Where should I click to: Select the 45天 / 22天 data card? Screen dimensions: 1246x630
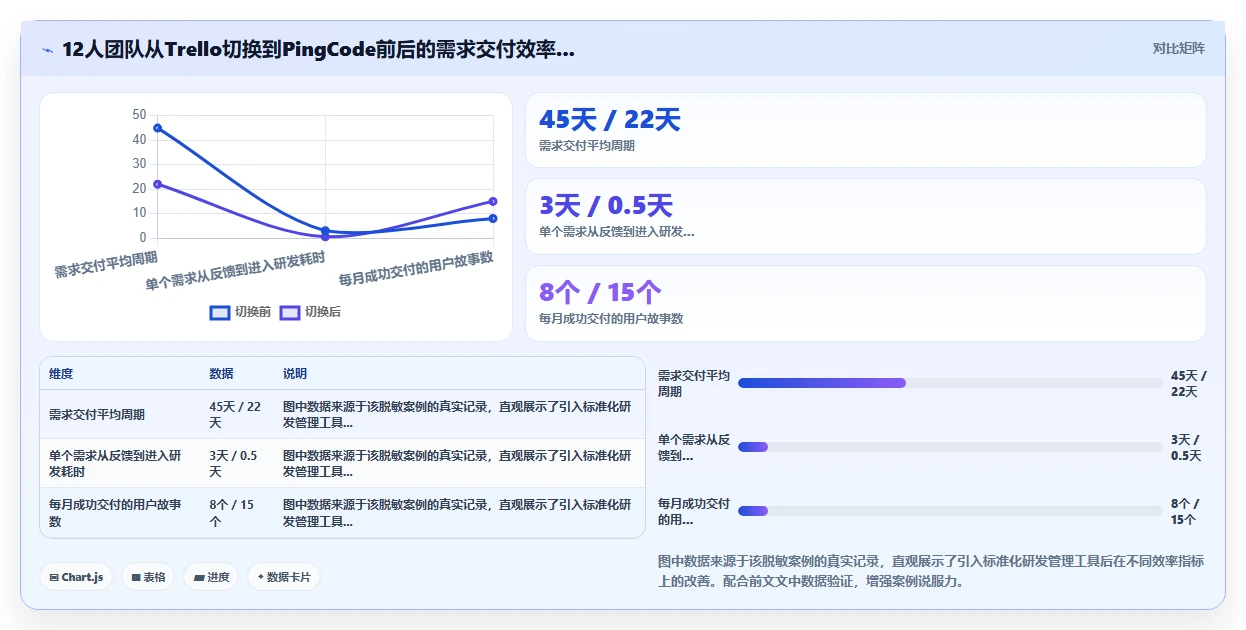tap(865, 130)
